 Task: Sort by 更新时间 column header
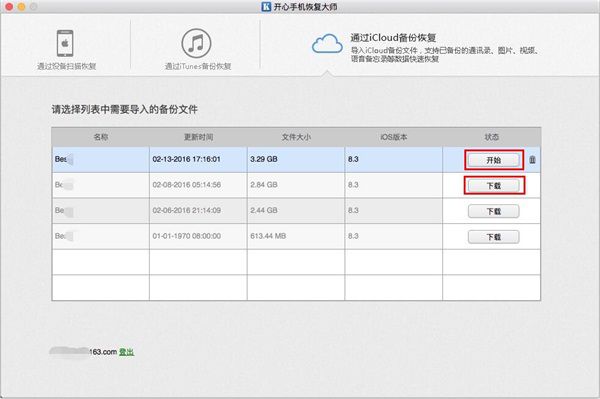[x=198, y=137]
